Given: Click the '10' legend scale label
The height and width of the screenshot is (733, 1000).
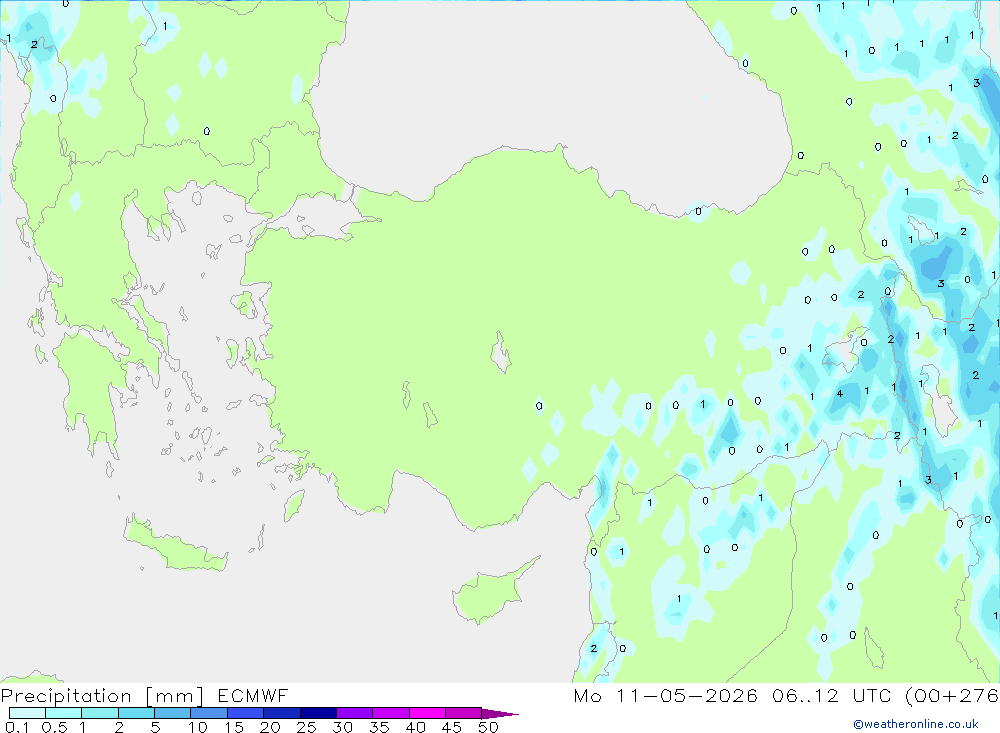Looking at the screenshot, I should tap(198, 727).
